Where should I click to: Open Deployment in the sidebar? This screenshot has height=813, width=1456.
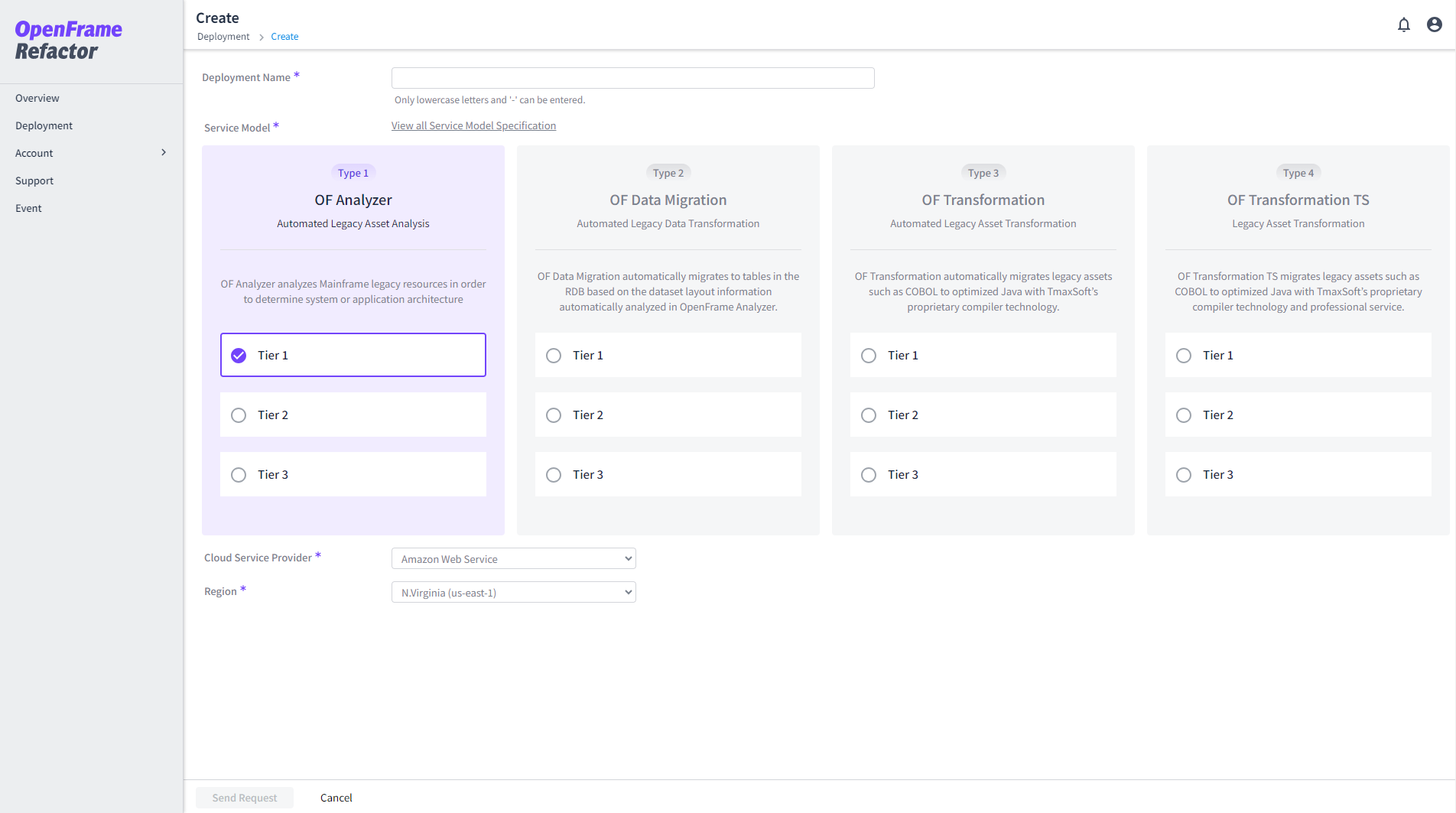(x=44, y=125)
